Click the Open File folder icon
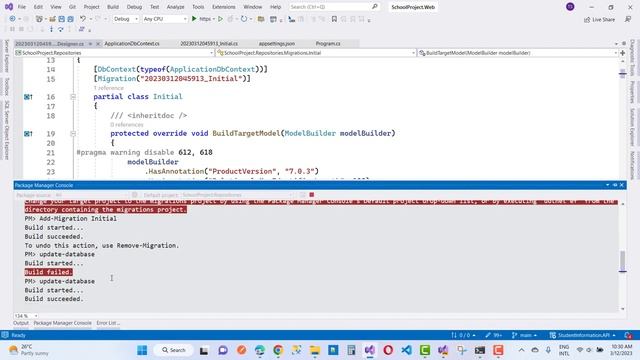The height and width of the screenshot is (360, 640). [x=52, y=19]
